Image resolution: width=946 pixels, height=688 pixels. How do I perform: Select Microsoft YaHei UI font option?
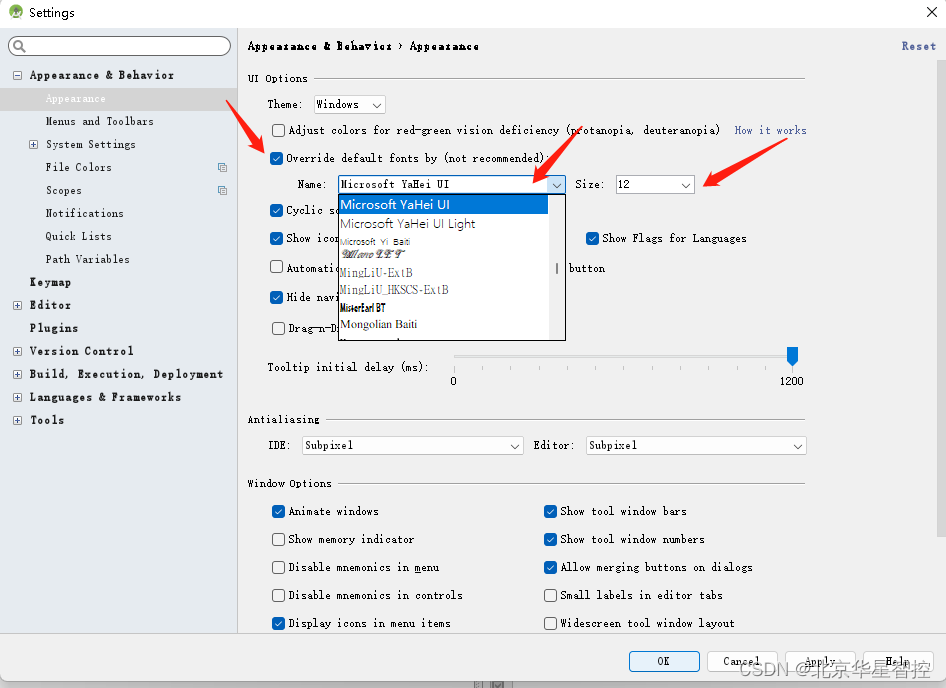(x=443, y=205)
